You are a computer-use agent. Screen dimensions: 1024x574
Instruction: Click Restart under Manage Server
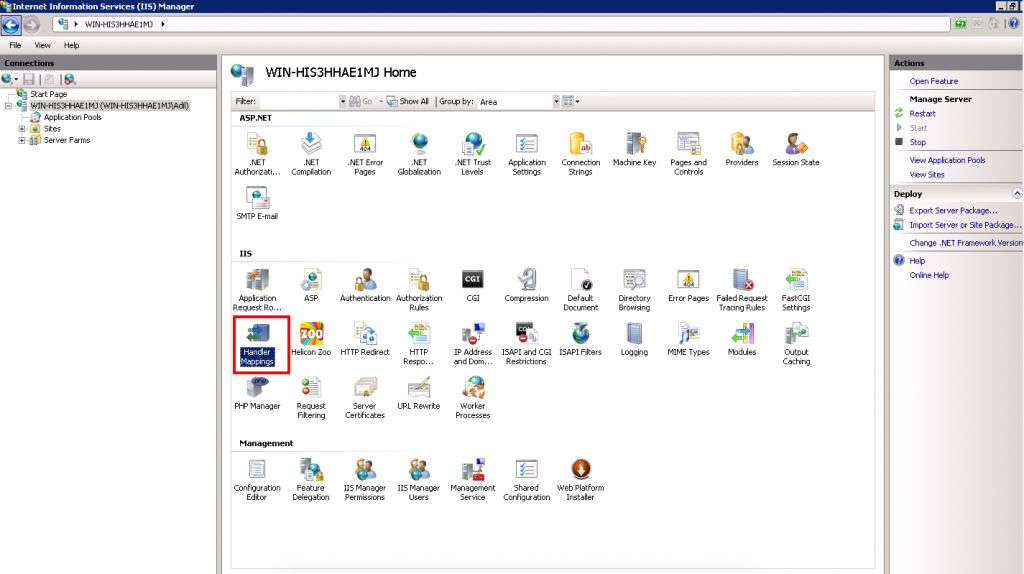[922, 114]
